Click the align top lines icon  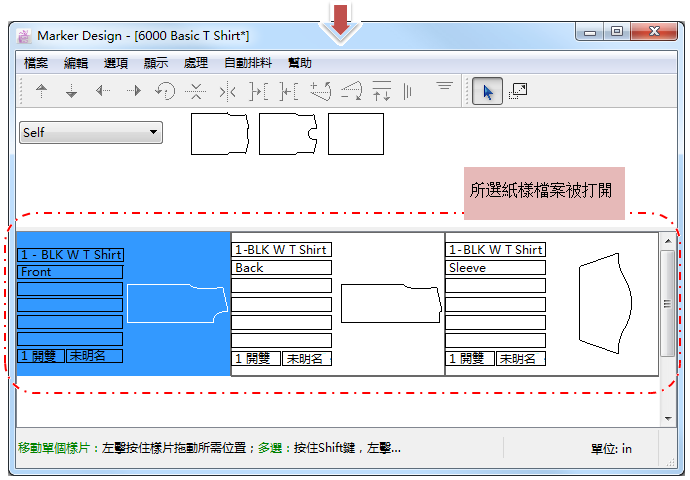pyautogui.click(x=445, y=89)
